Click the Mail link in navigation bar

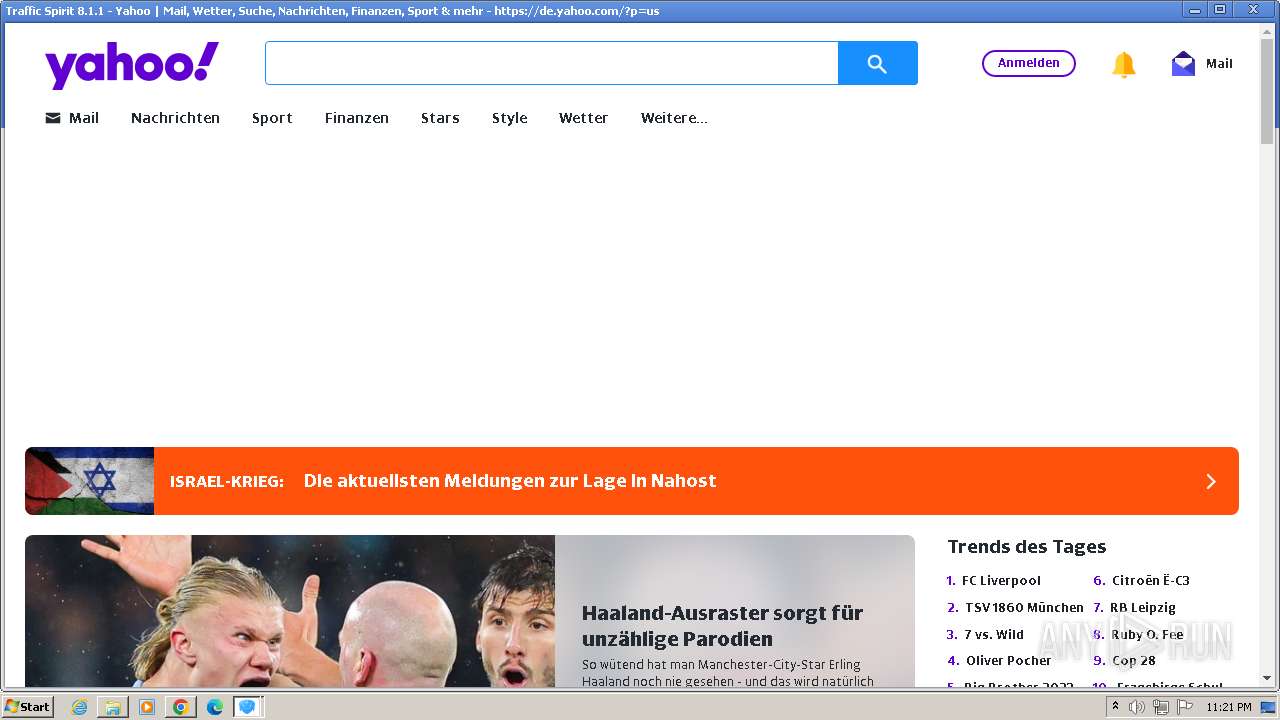84,118
